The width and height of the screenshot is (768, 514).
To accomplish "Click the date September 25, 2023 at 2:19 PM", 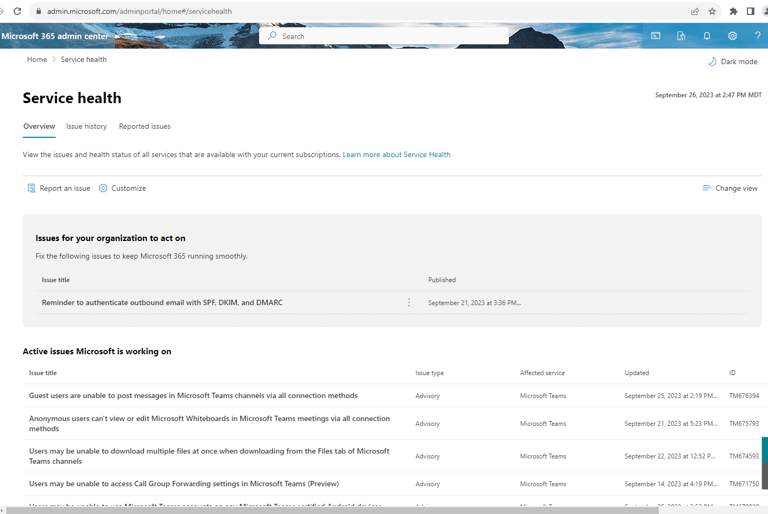I will pyautogui.click(x=671, y=395).
